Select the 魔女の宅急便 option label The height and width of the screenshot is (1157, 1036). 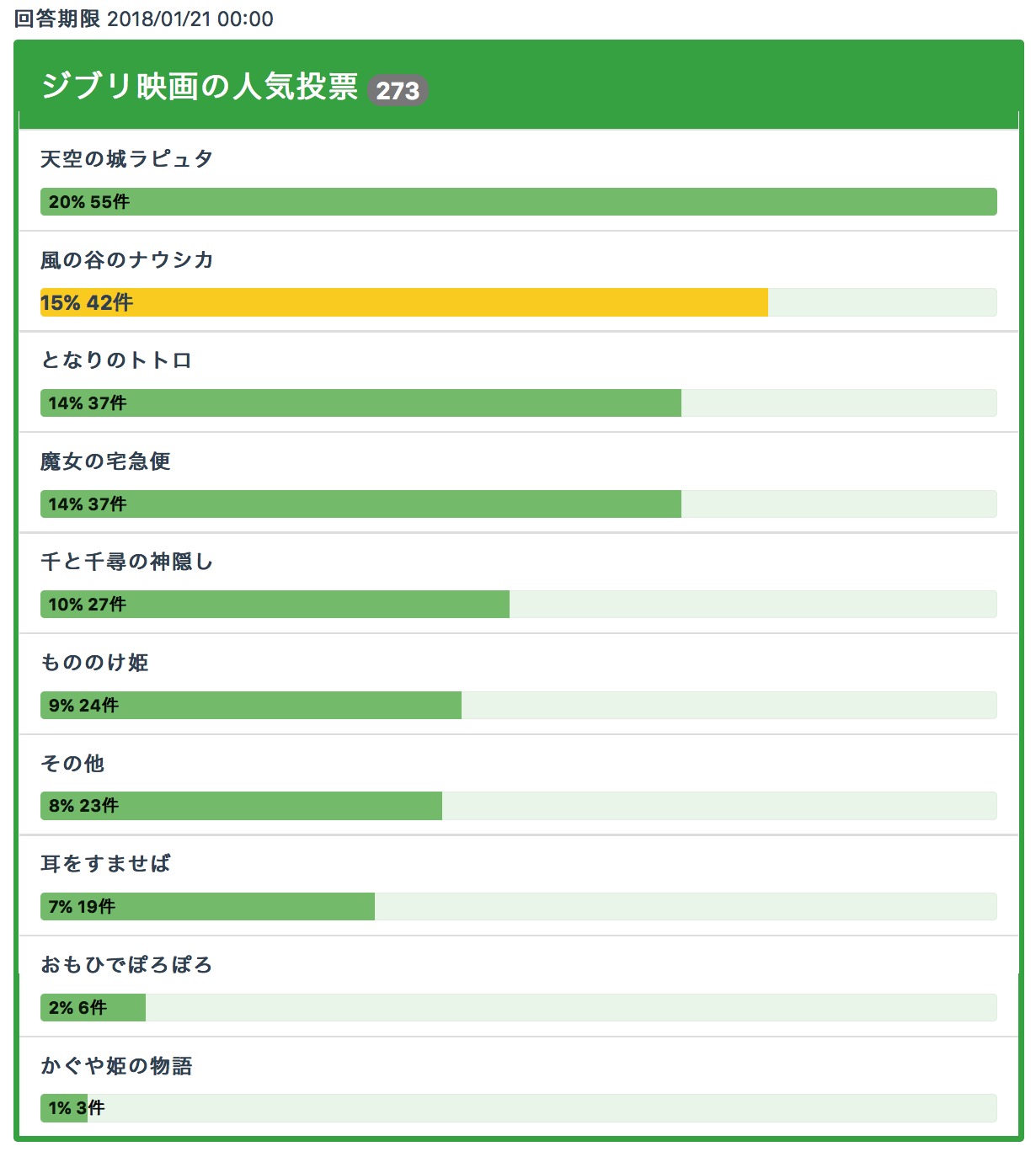[x=105, y=461]
